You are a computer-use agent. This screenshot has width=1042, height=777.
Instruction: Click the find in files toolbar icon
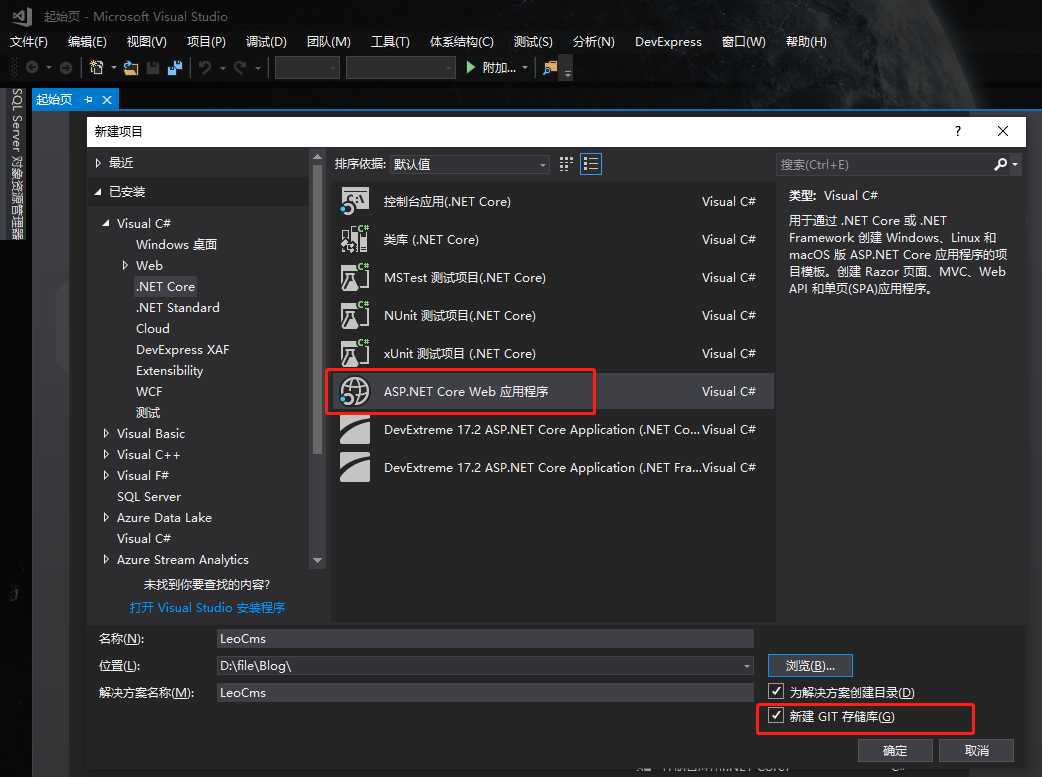click(550, 67)
